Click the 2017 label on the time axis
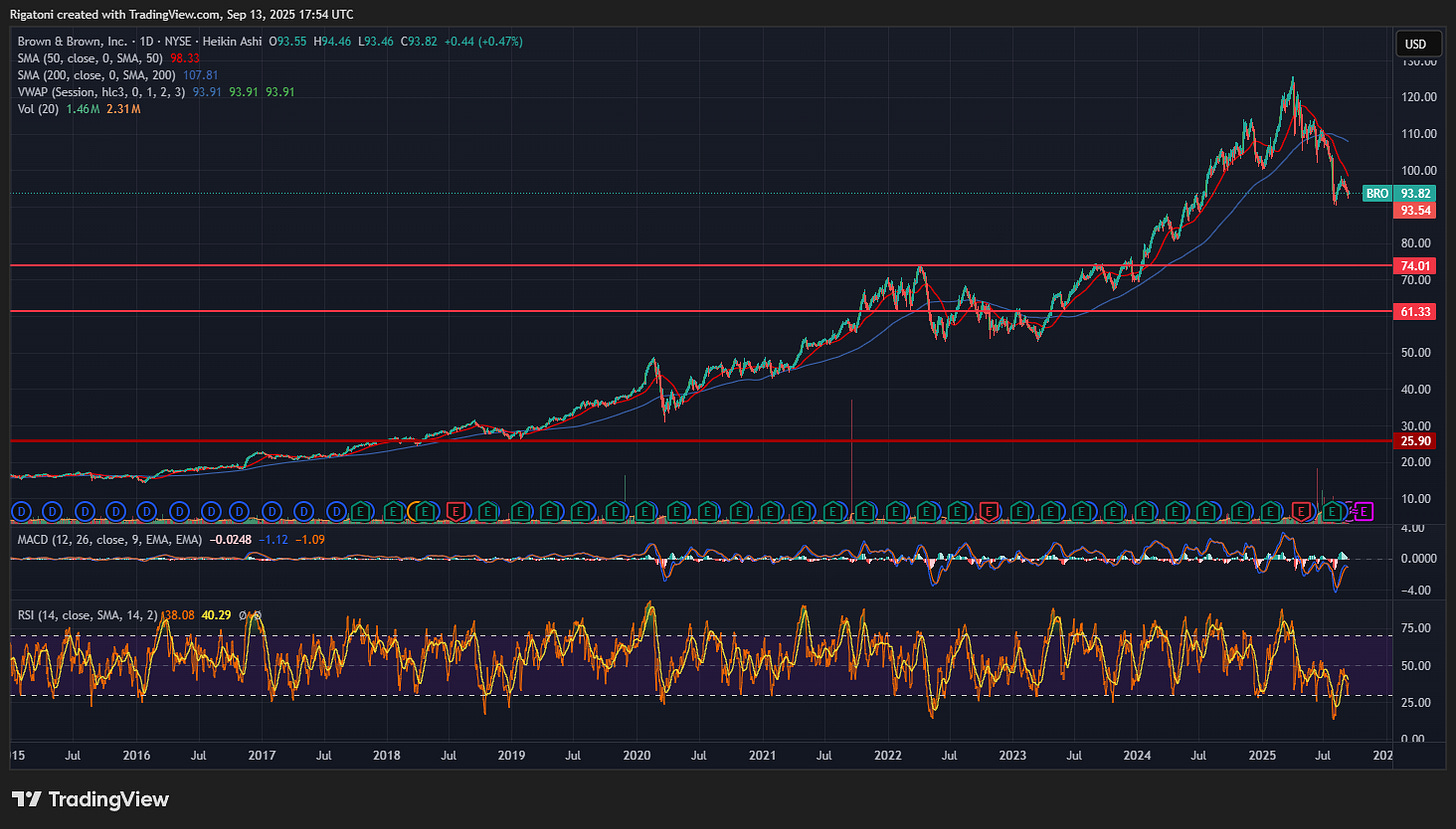 (262, 757)
